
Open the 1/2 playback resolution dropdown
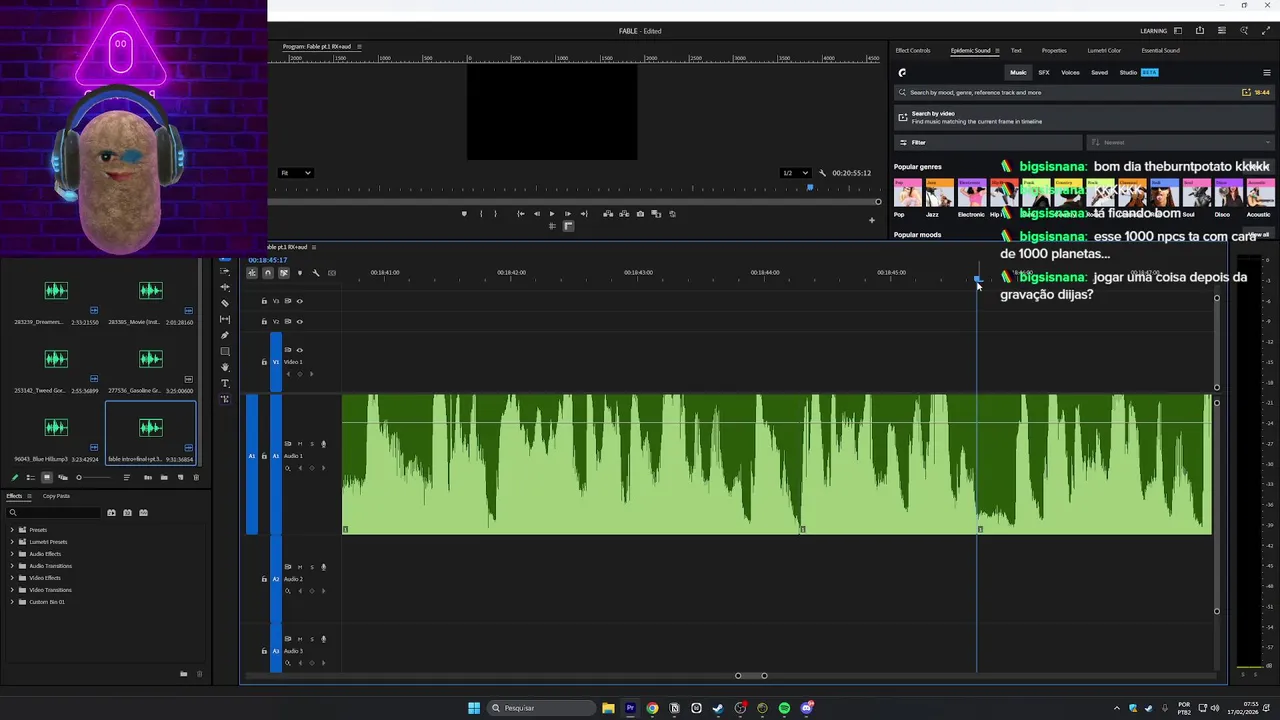[x=796, y=173]
